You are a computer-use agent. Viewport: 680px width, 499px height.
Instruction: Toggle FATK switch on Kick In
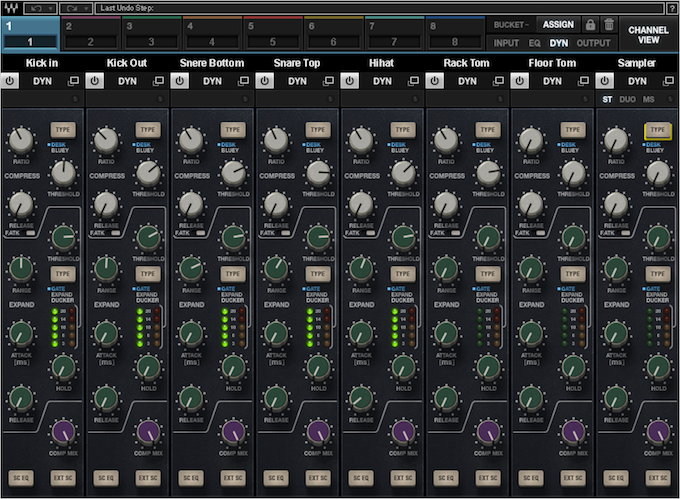(30, 233)
